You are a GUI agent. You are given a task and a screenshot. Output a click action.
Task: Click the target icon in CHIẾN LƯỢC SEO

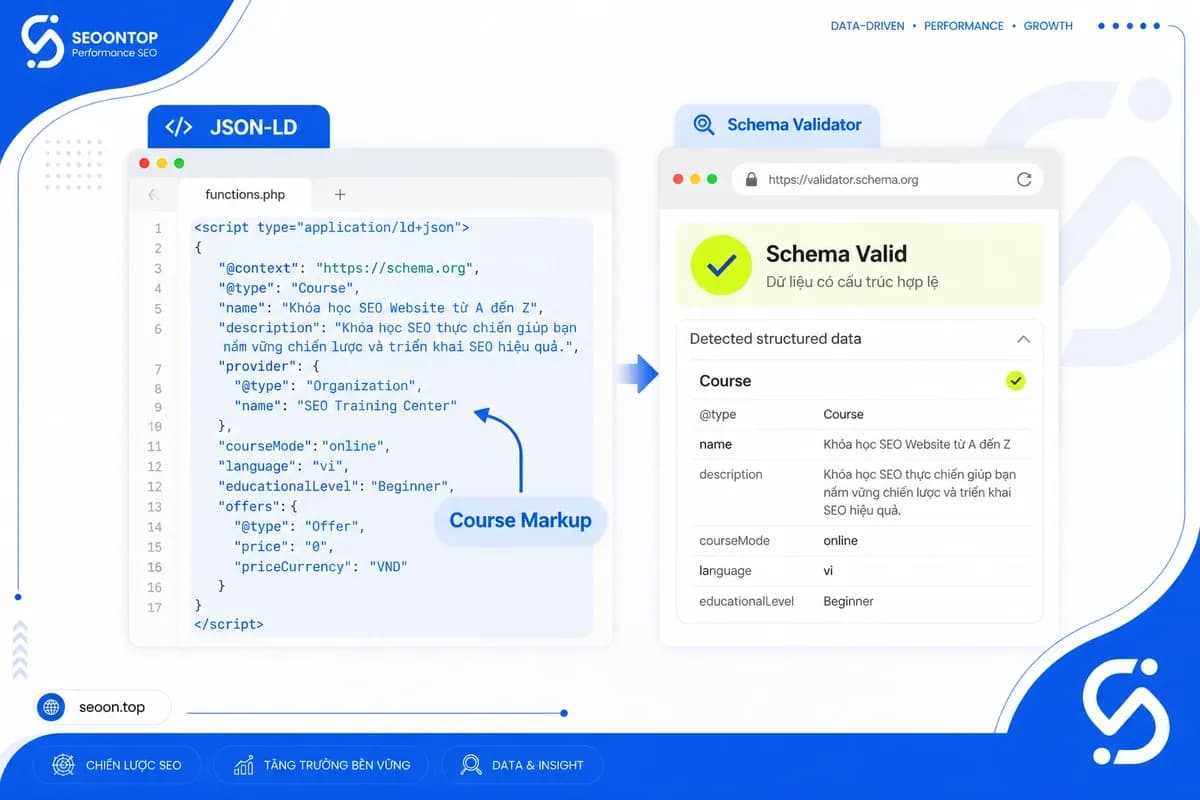(62, 765)
